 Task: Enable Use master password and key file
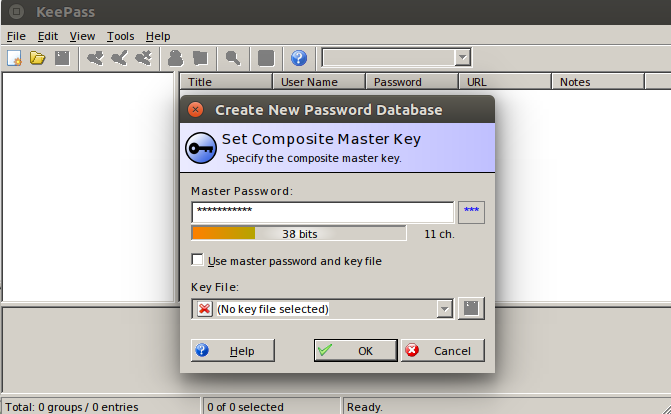197,260
